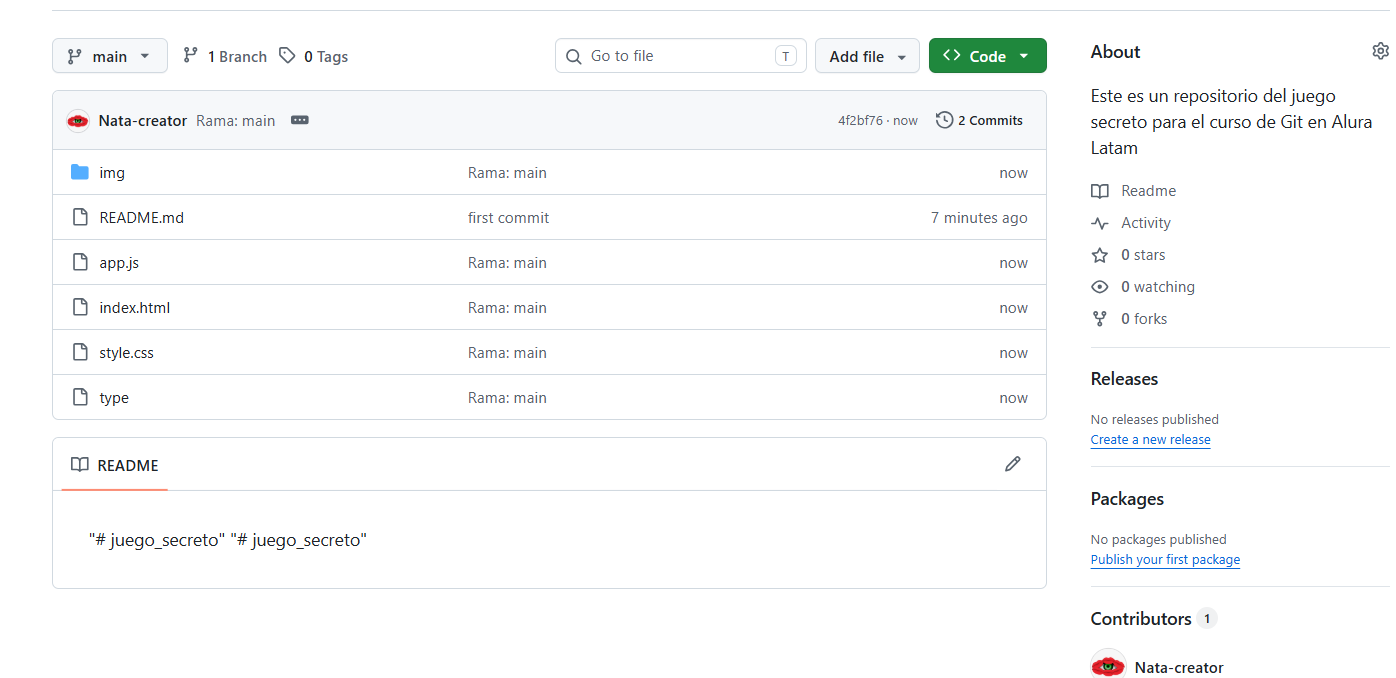
Task: Open Rama: main commit message for type
Action: (507, 397)
